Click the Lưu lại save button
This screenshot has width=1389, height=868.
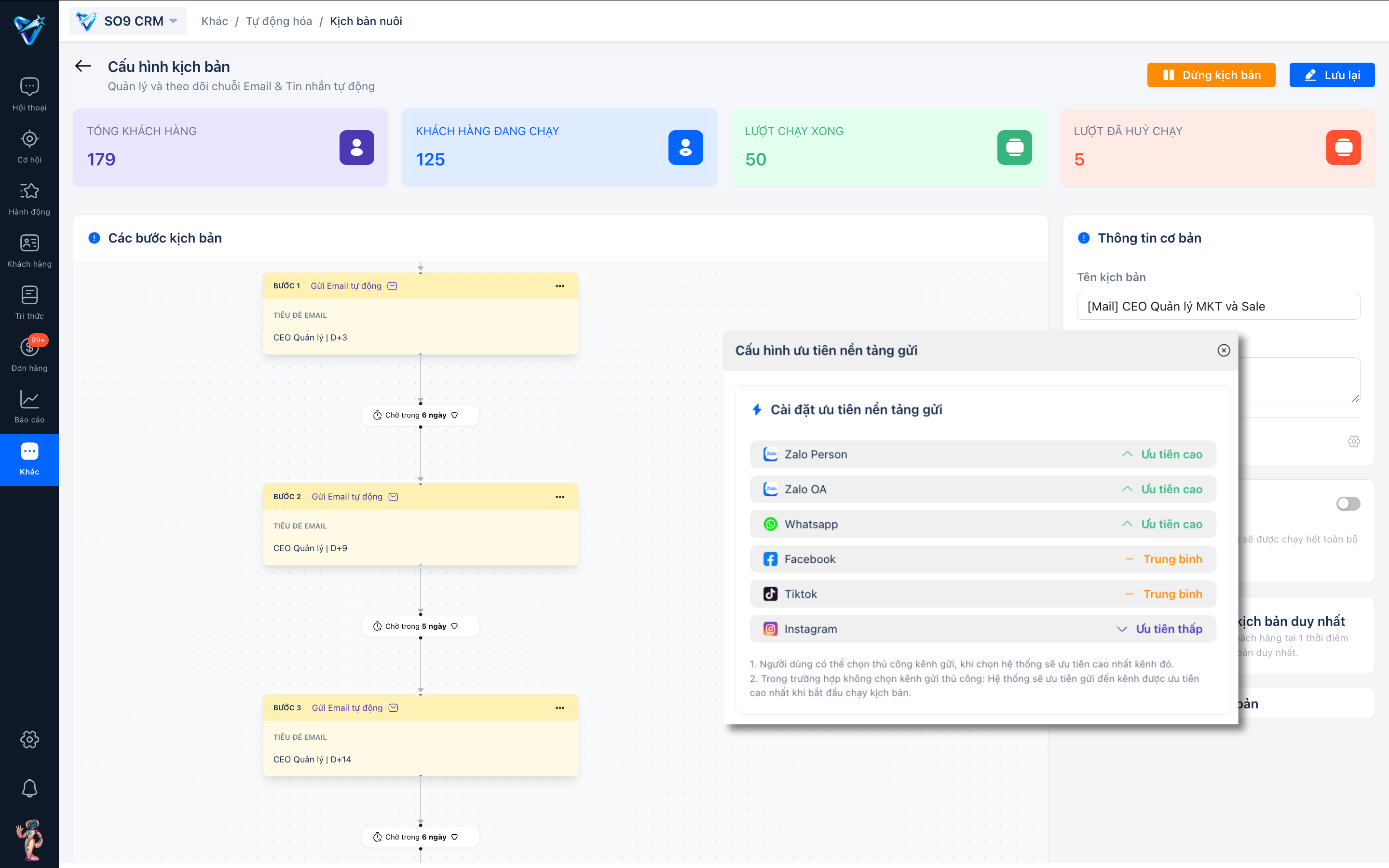(1332, 75)
